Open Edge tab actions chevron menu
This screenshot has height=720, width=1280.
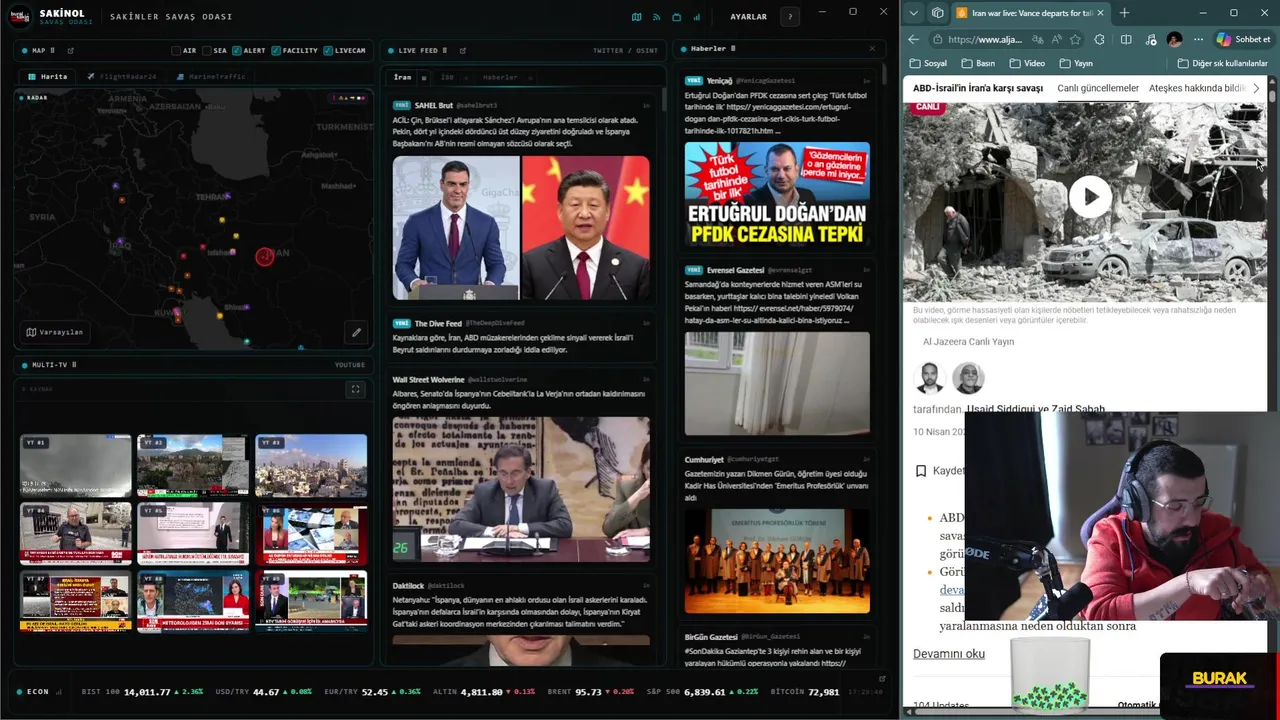(913, 13)
